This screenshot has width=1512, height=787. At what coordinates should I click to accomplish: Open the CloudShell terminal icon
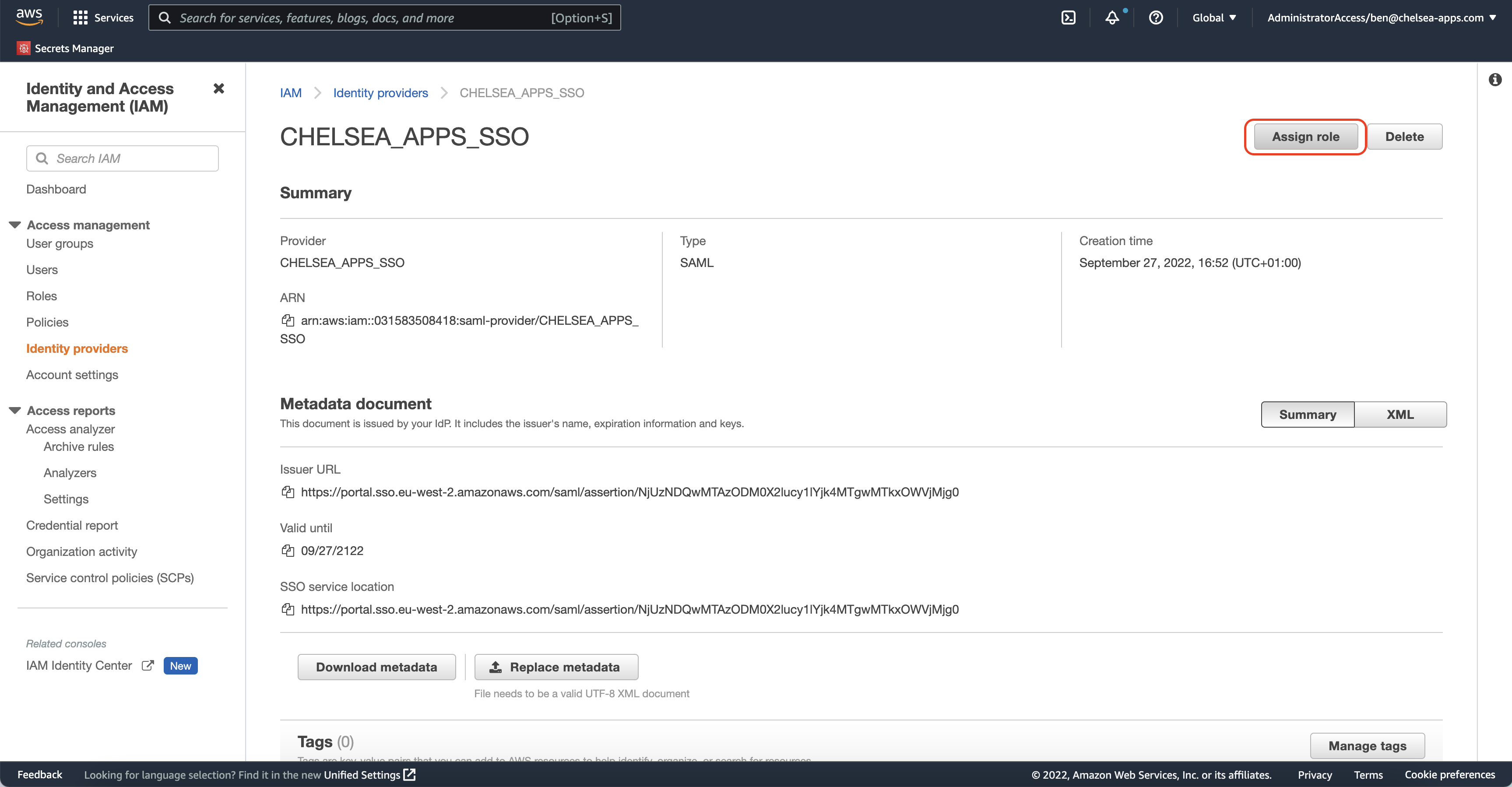point(1068,18)
